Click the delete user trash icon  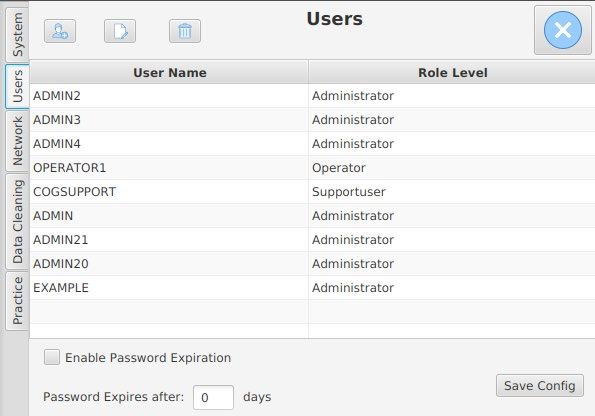185,31
